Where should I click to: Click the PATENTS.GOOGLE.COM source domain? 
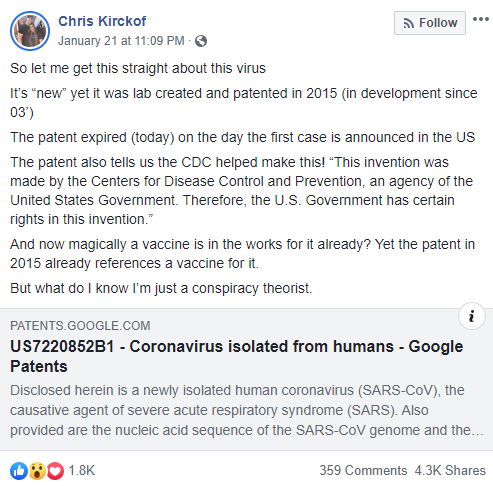coord(80,326)
